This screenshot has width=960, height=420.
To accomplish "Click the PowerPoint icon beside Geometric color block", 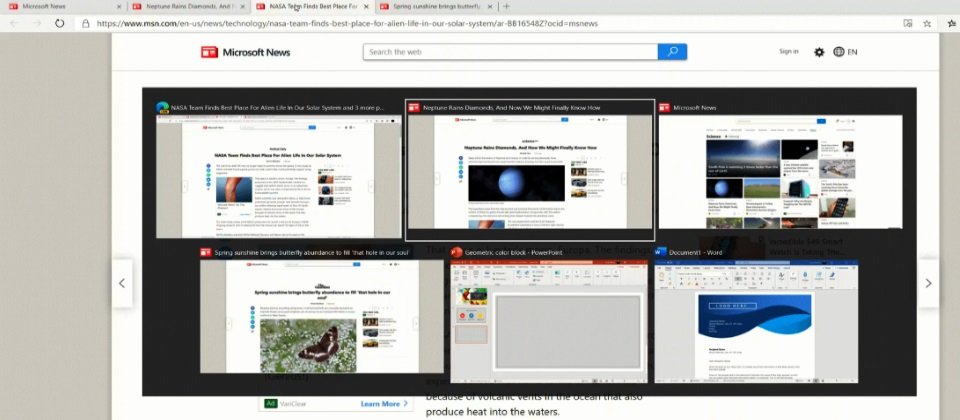I will coord(456,252).
